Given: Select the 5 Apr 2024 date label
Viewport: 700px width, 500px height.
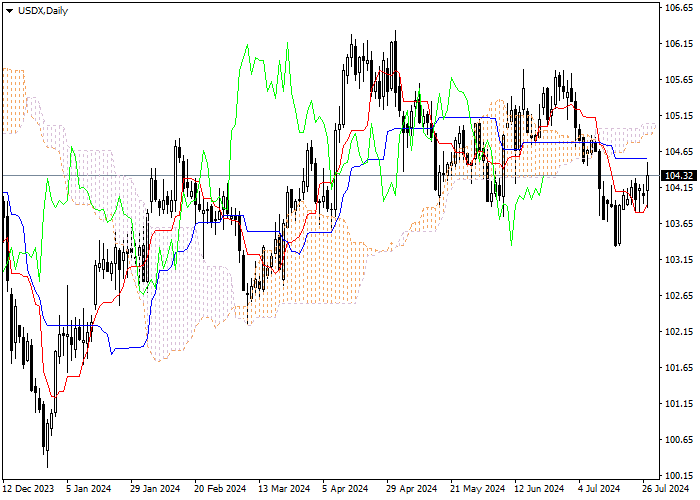Looking at the screenshot, I should click(345, 489).
